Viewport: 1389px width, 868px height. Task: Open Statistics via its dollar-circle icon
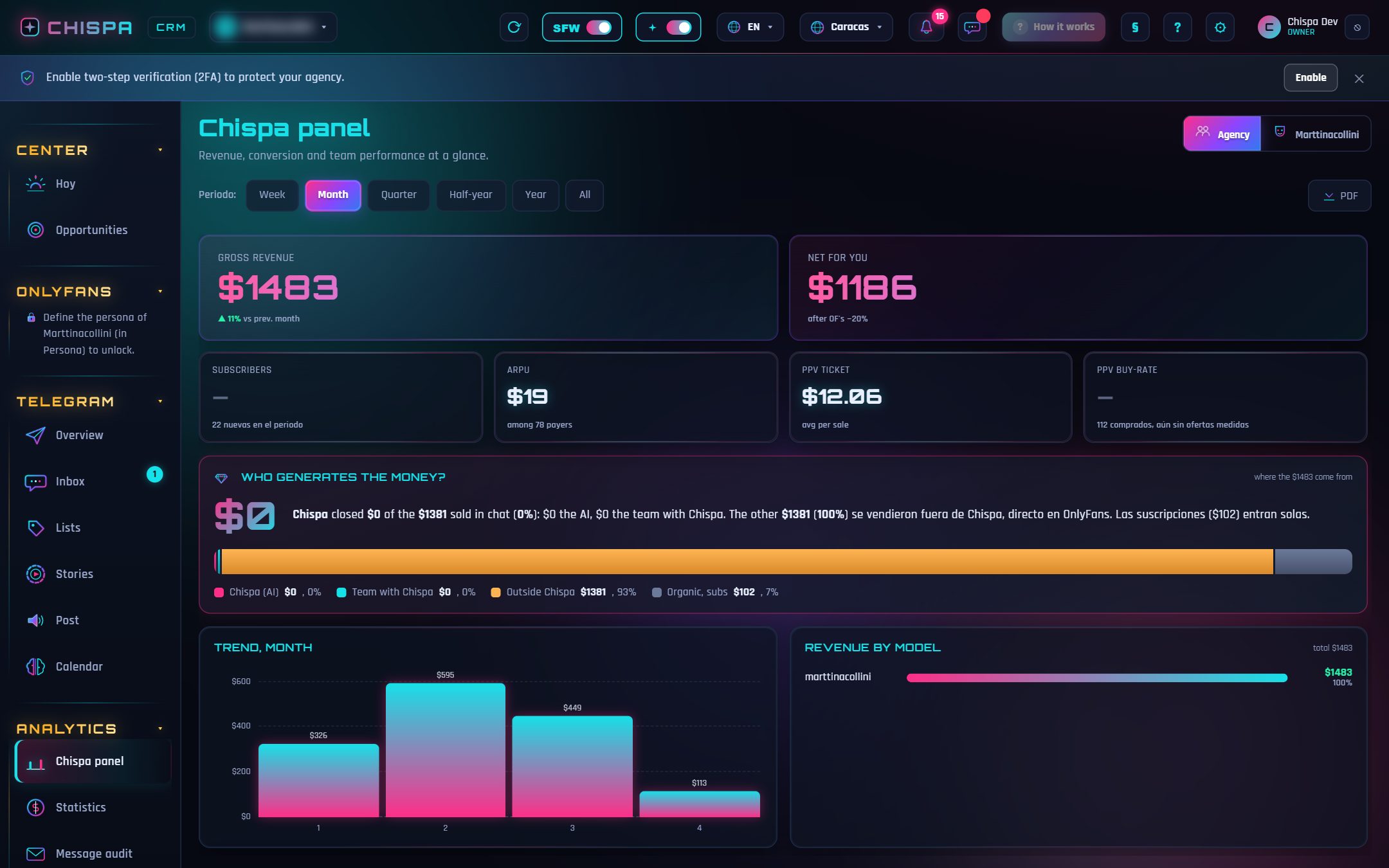pyautogui.click(x=35, y=808)
